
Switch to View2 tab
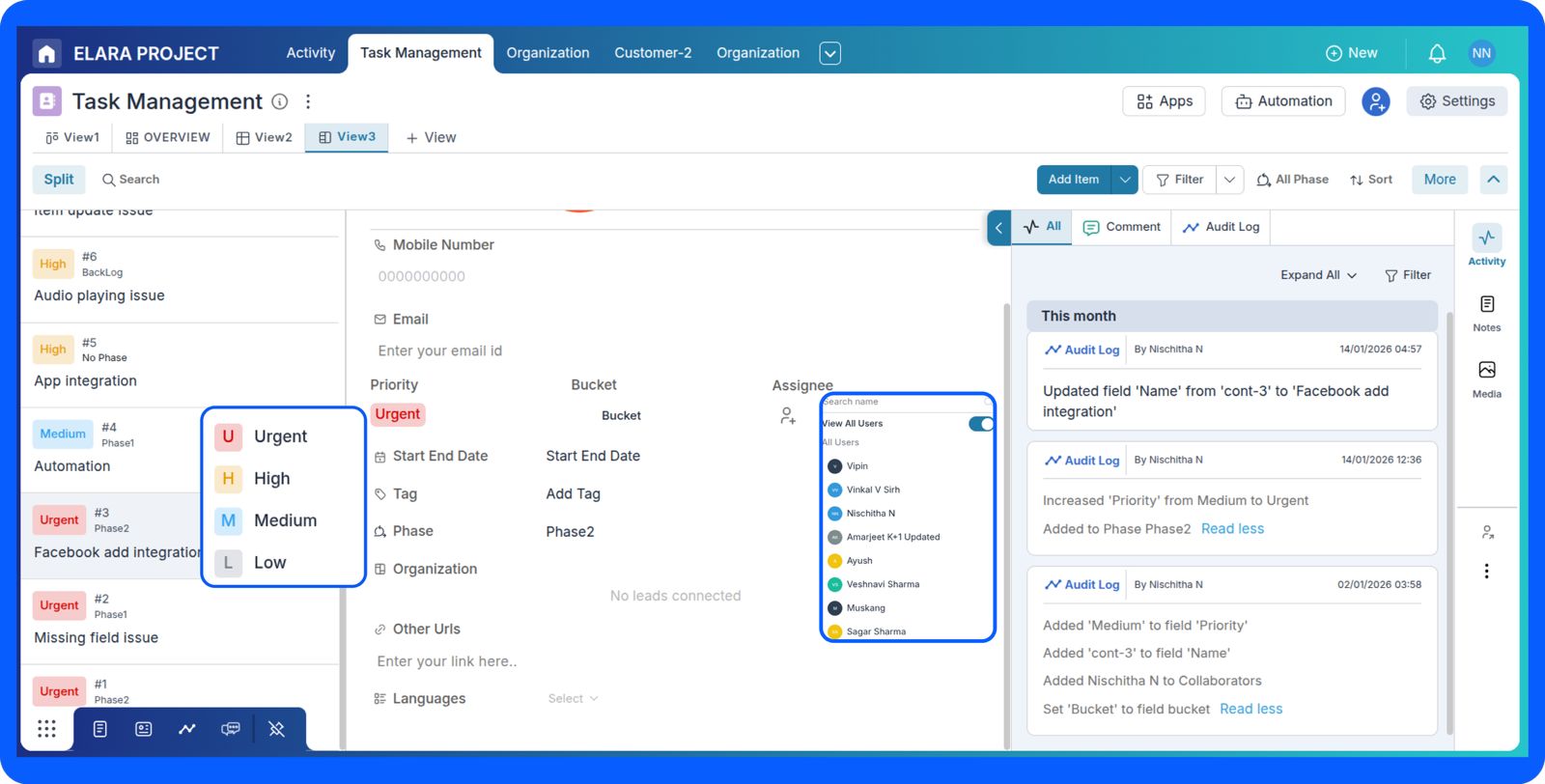(x=265, y=138)
